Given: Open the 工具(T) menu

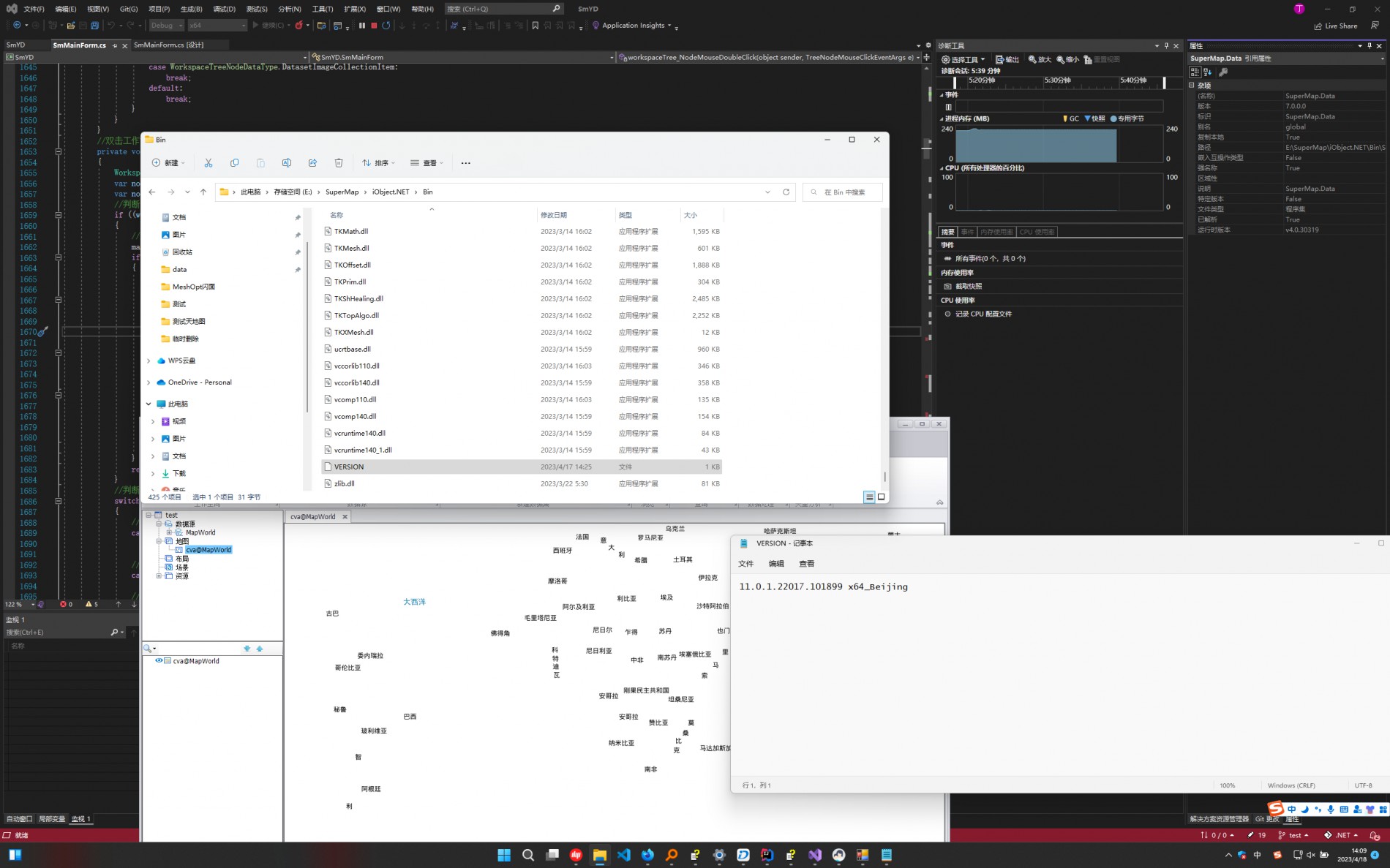Looking at the screenshot, I should tap(323, 9).
